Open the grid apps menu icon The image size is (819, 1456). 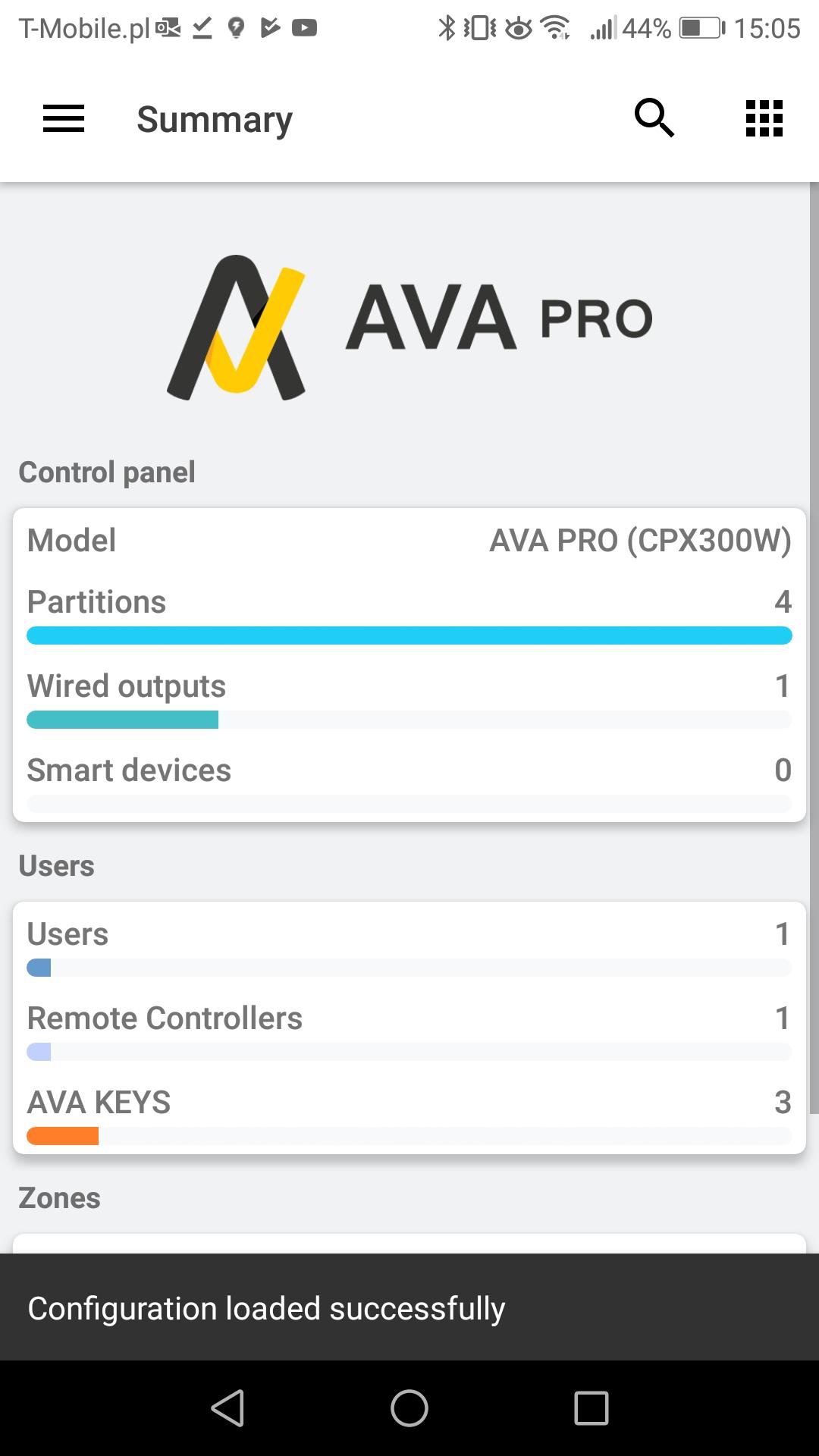click(764, 118)
